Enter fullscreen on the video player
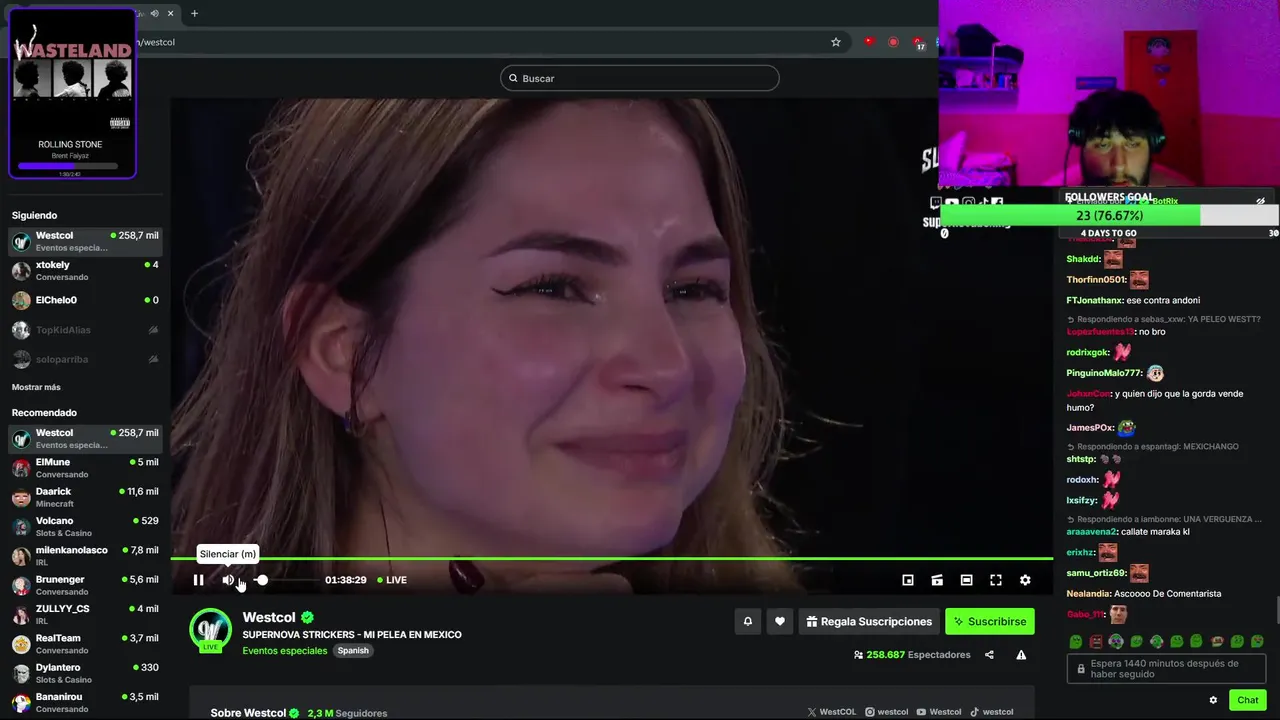This screenshot has width=1280, height=720. [996, 580]
